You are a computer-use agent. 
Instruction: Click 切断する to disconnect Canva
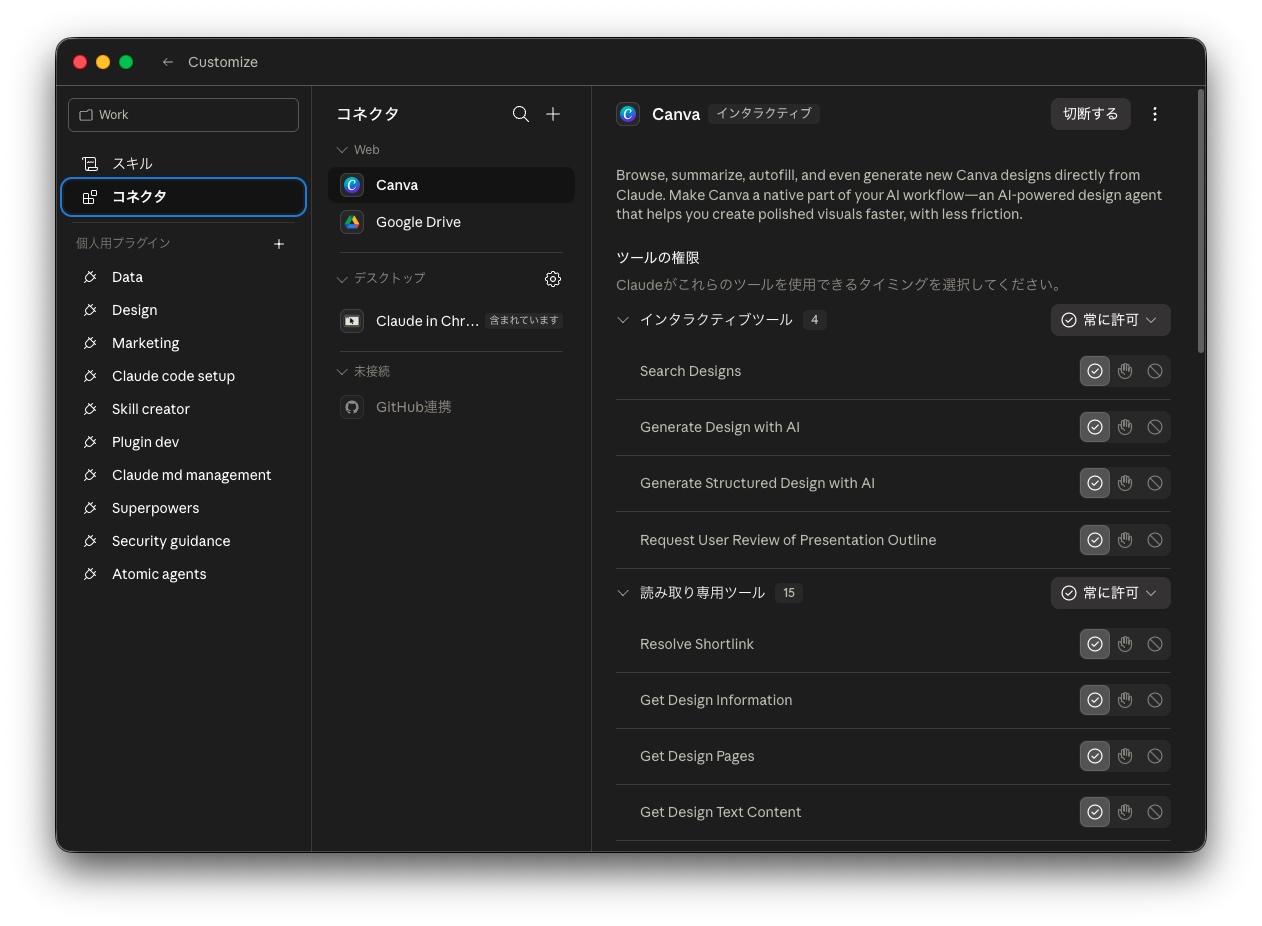click(1091, 114)
